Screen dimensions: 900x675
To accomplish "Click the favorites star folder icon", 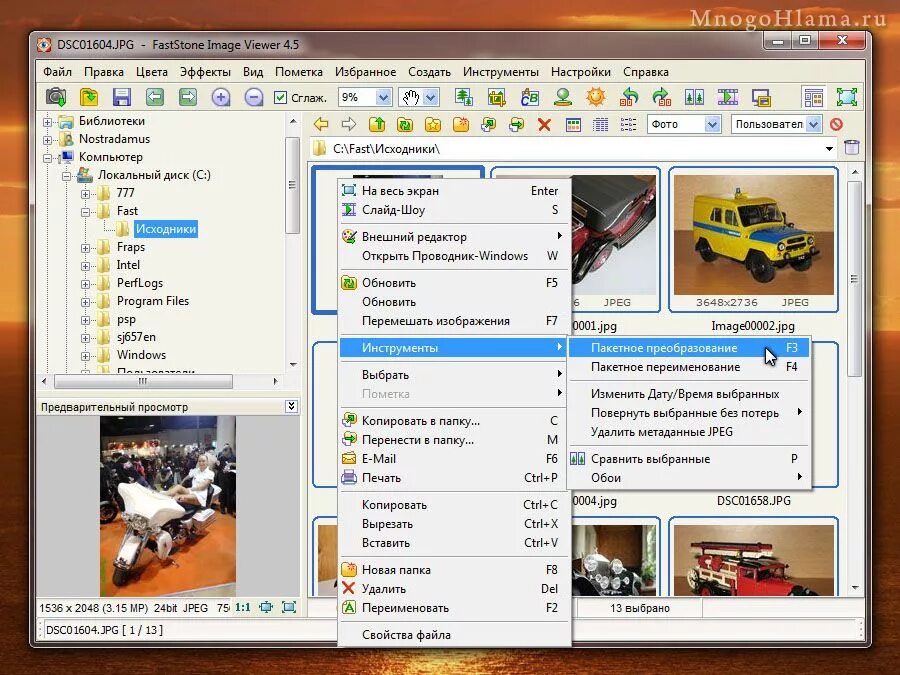I will point(433,124).
